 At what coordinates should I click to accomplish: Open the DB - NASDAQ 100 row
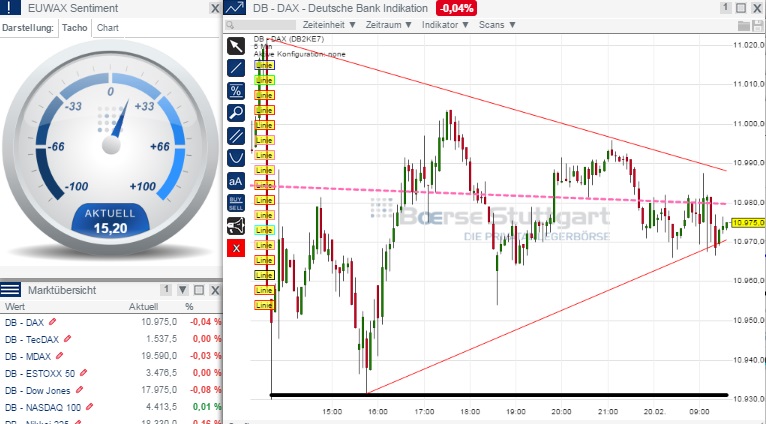[x=111, y=406]
